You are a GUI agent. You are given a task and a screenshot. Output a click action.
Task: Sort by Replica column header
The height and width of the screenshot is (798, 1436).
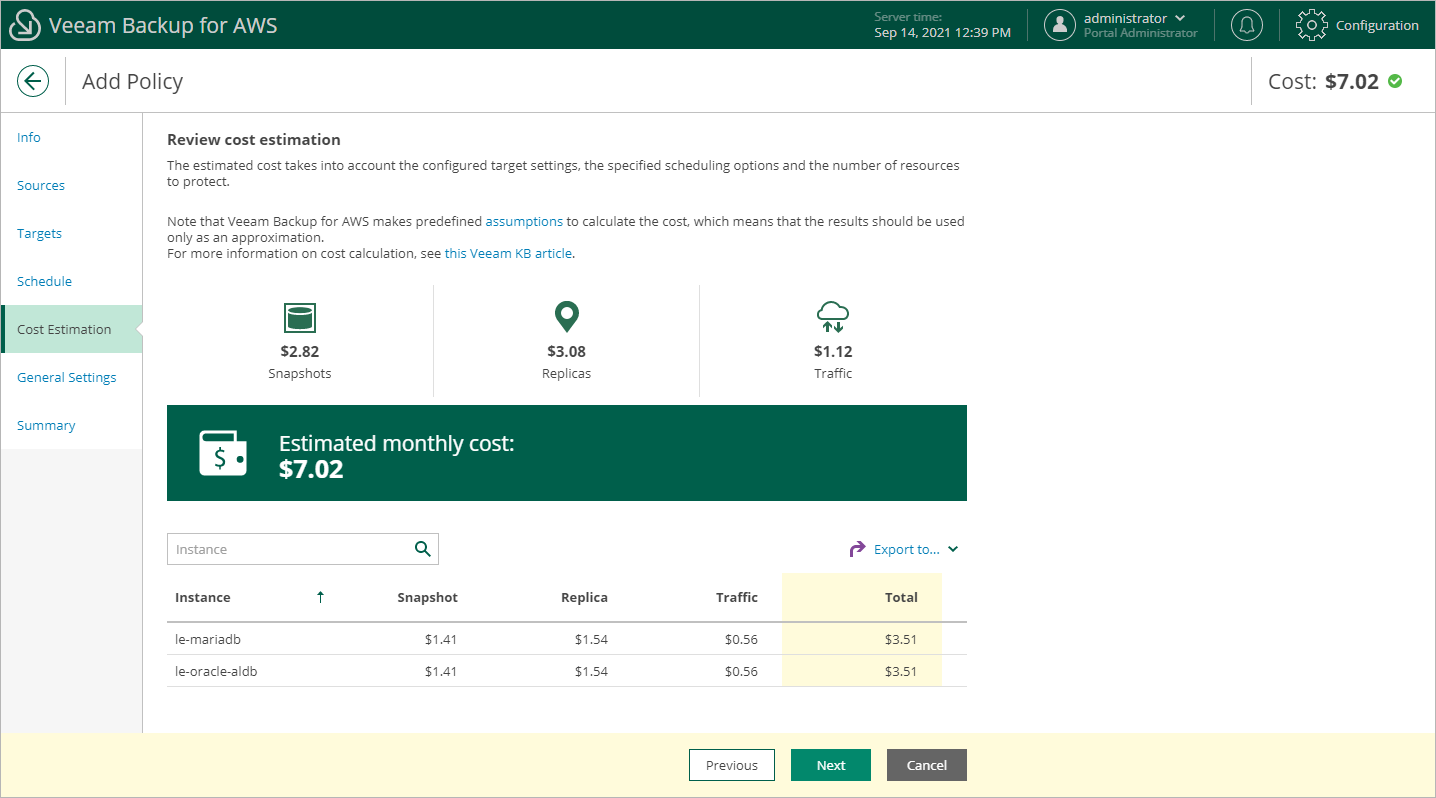point(584,597)
